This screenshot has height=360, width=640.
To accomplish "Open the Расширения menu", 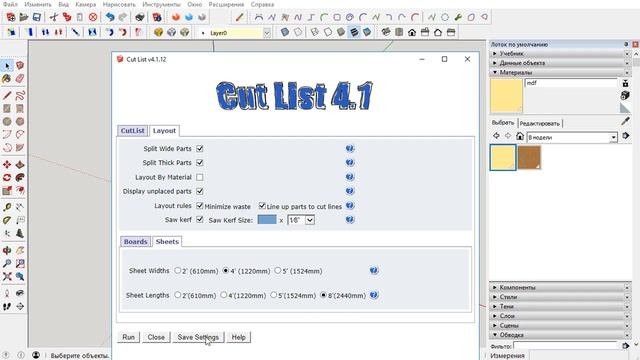I will (x=226, y=4).
